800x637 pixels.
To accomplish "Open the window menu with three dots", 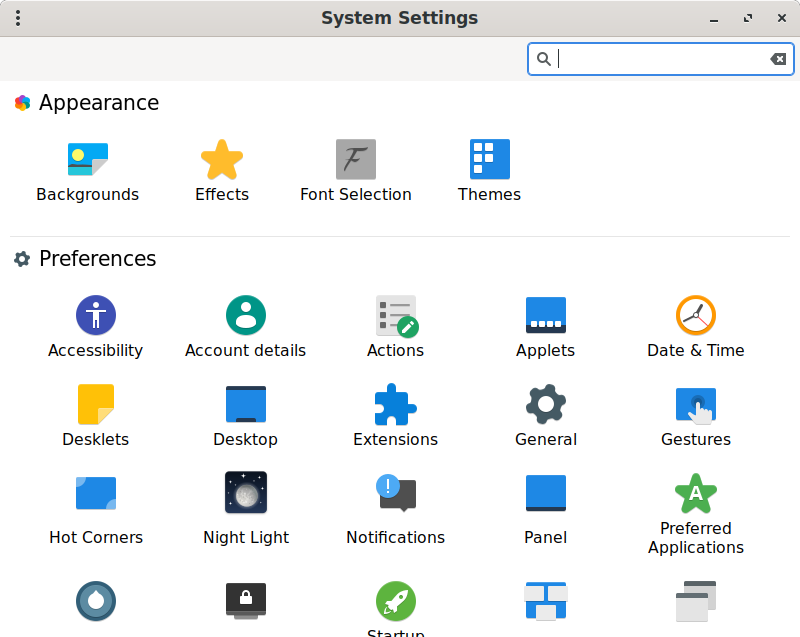I will (x=19, y=18).
